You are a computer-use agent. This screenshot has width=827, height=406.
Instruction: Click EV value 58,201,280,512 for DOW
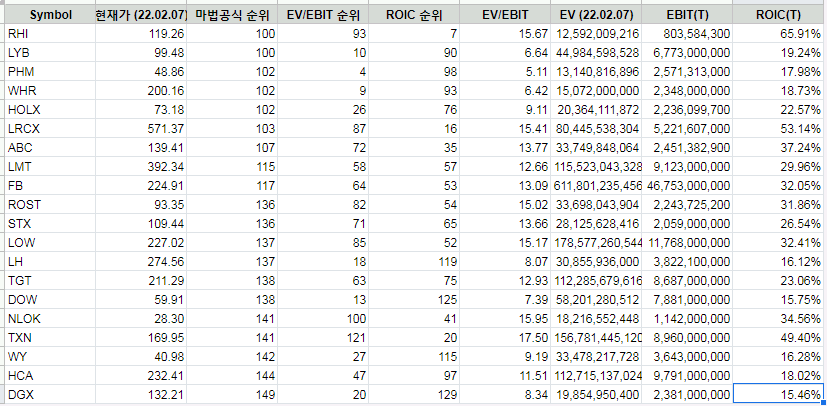(x=596, y=299)
